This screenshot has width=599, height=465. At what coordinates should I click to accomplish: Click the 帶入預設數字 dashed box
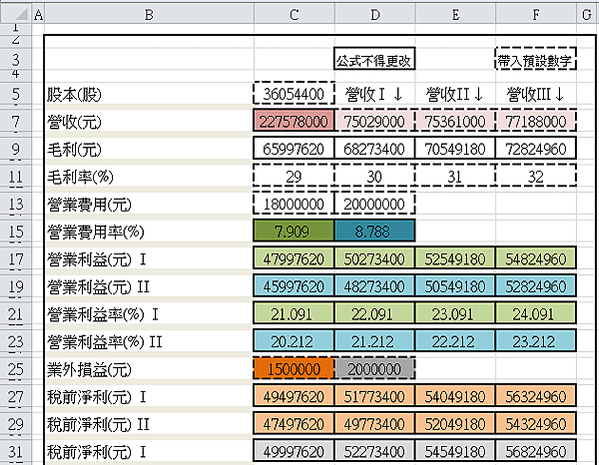[x=536, y=59]
